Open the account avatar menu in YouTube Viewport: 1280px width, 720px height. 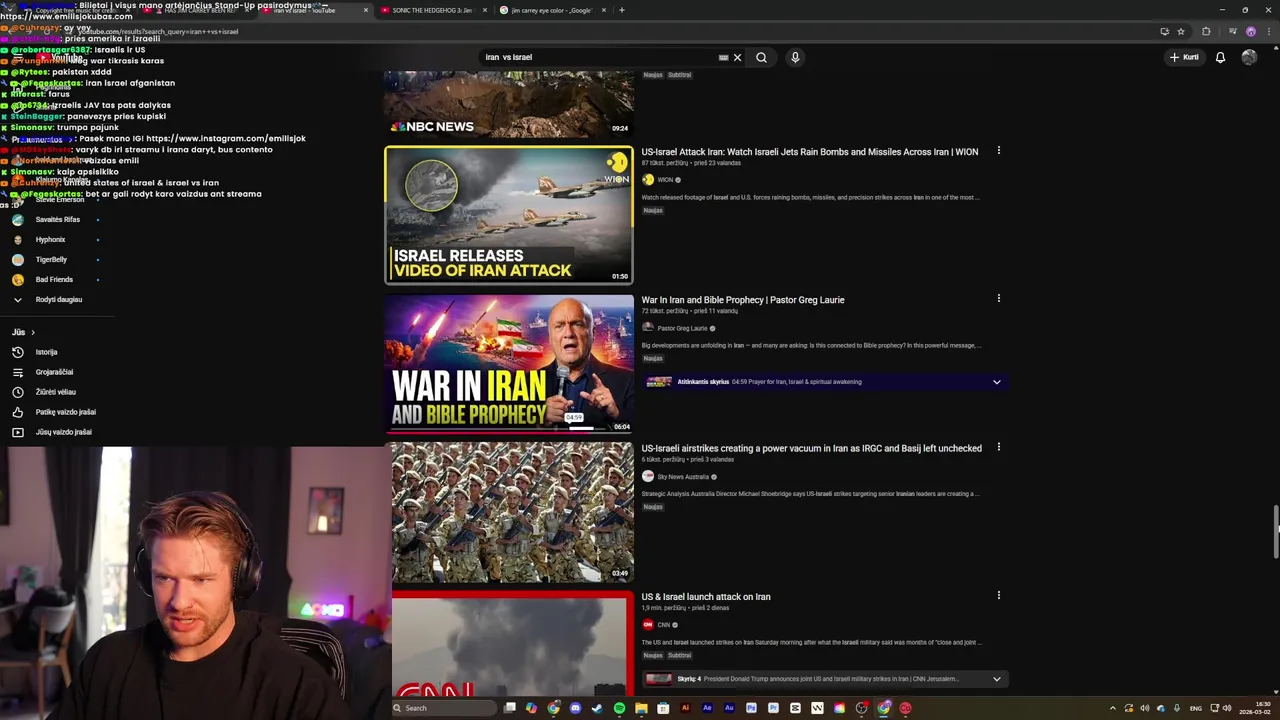tap(1249, 57)
